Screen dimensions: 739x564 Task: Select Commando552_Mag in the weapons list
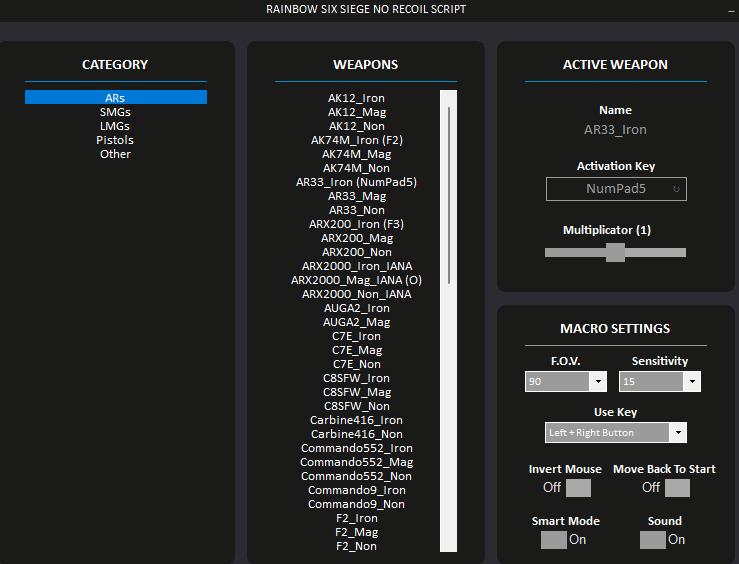(x=356, y=462)
